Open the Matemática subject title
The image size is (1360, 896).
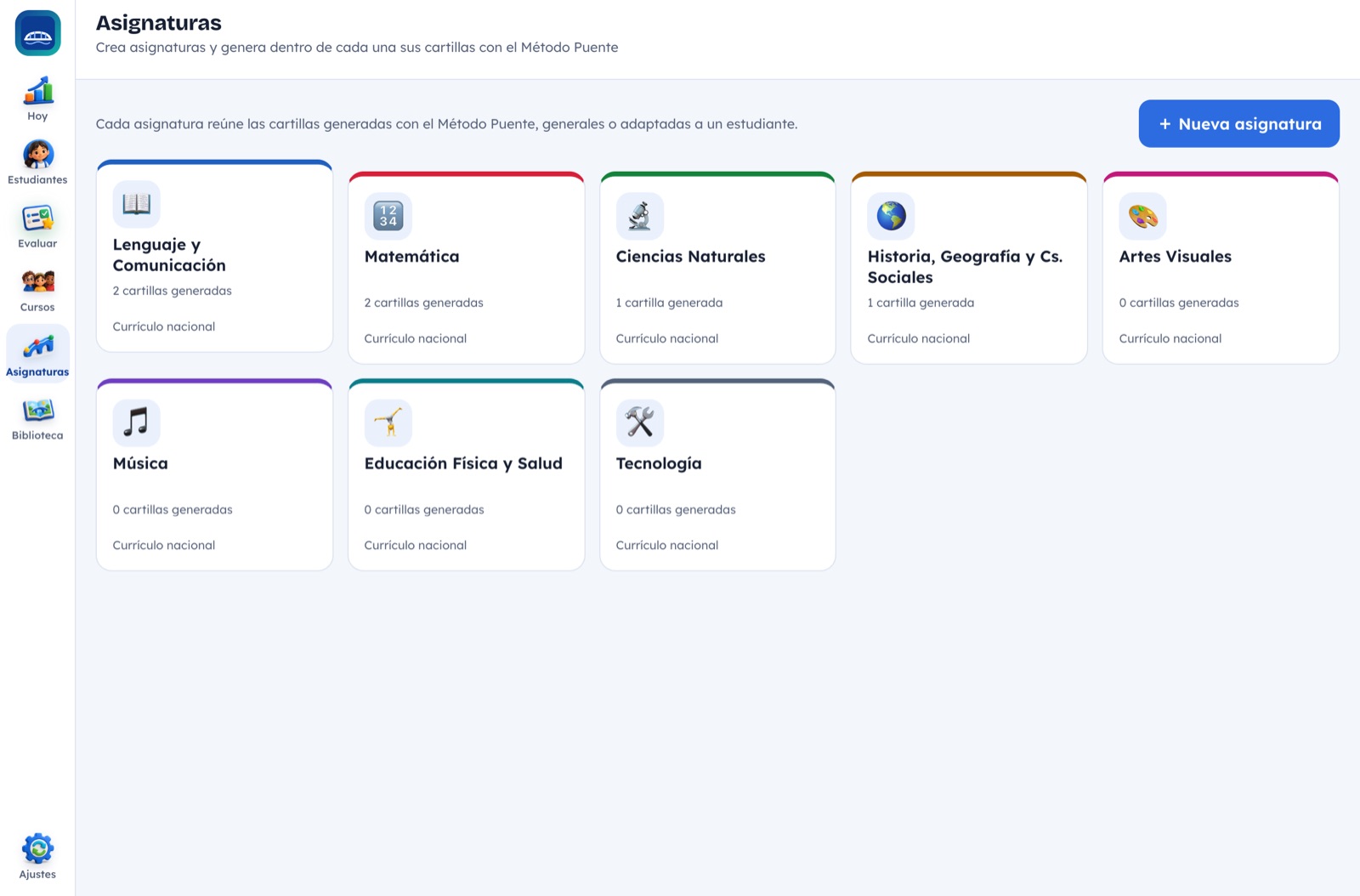pyautogui.click(x=411, y=257)
